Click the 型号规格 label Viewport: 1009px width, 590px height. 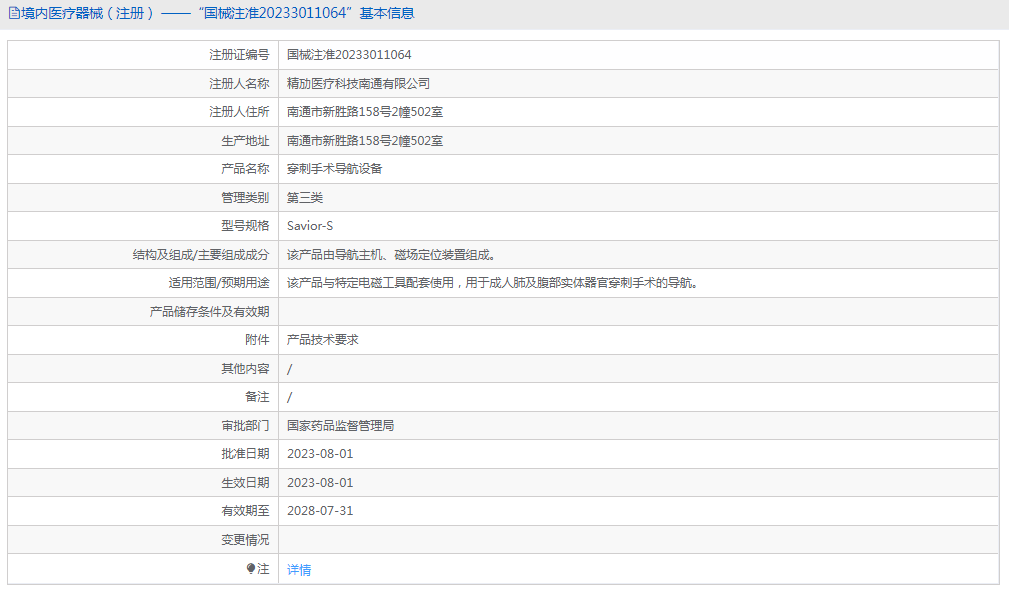[245, 226]
